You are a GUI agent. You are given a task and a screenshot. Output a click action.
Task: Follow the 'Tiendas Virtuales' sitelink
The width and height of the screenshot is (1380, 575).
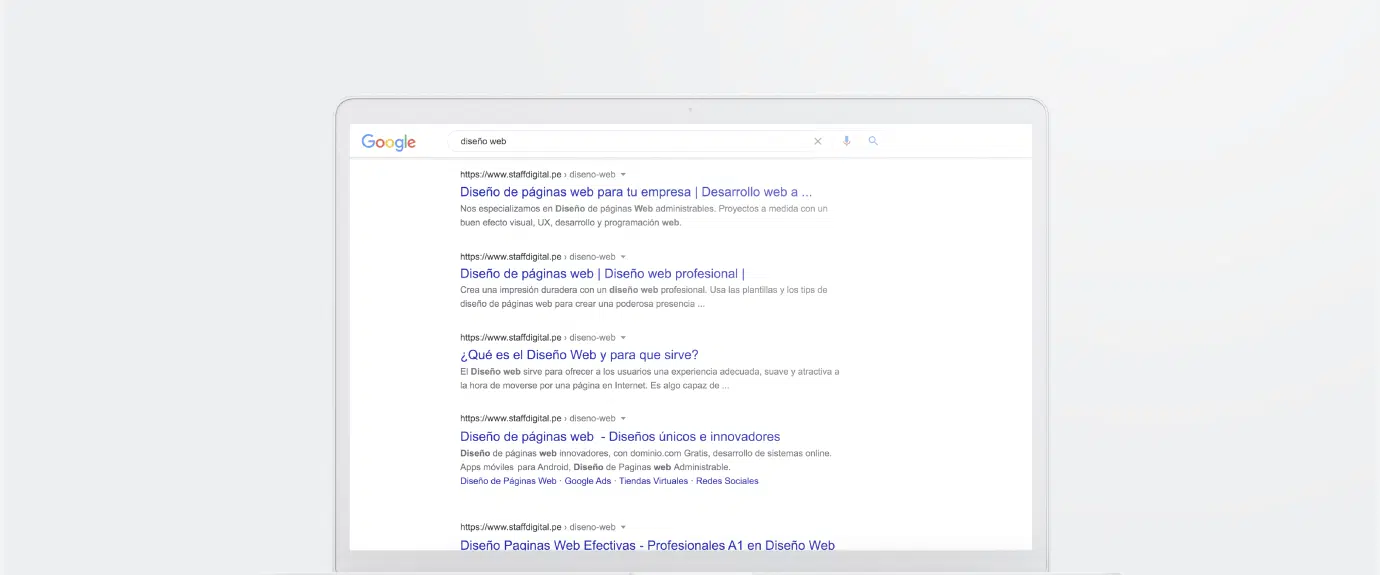point(653,481)
